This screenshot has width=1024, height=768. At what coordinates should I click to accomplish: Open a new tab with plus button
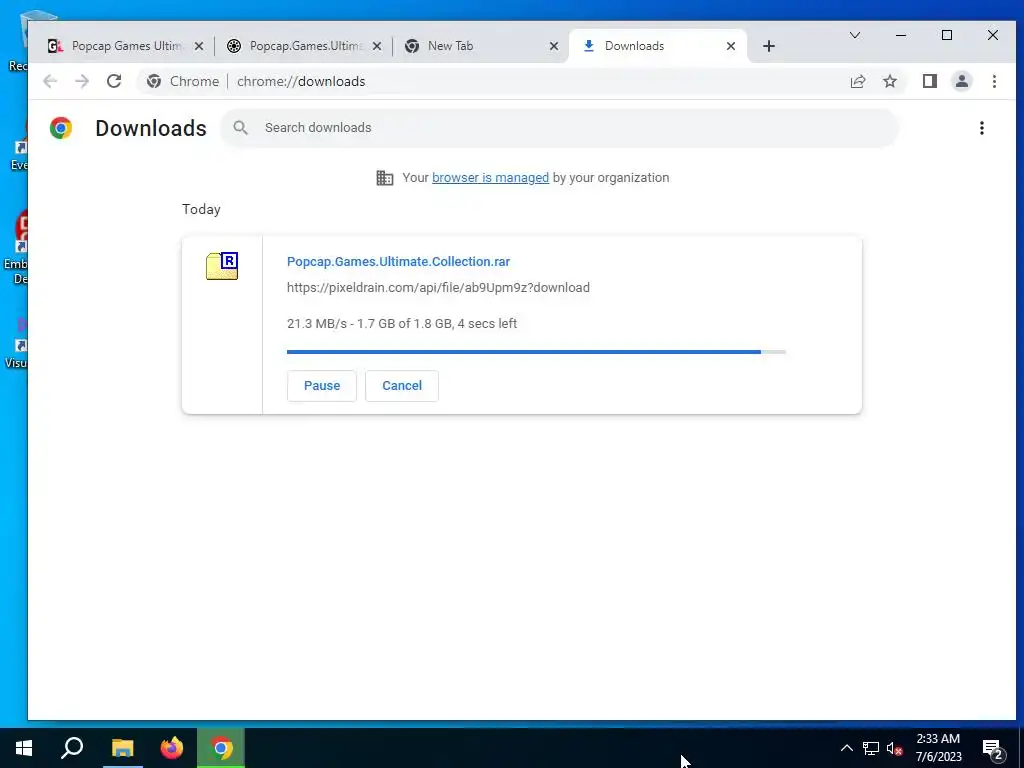(769, 46)
